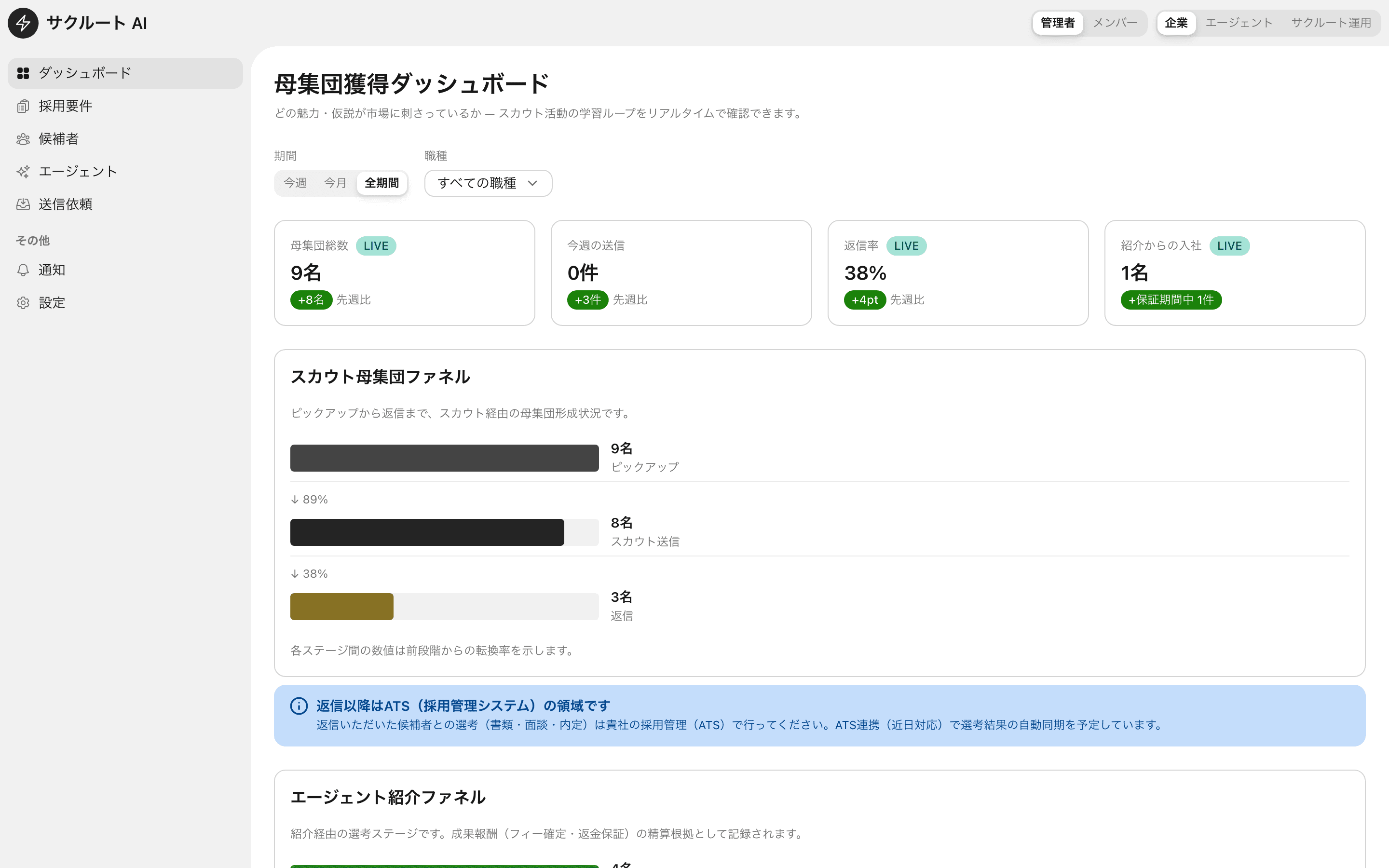Open the すべての職種 dropdown

(488, 183)
